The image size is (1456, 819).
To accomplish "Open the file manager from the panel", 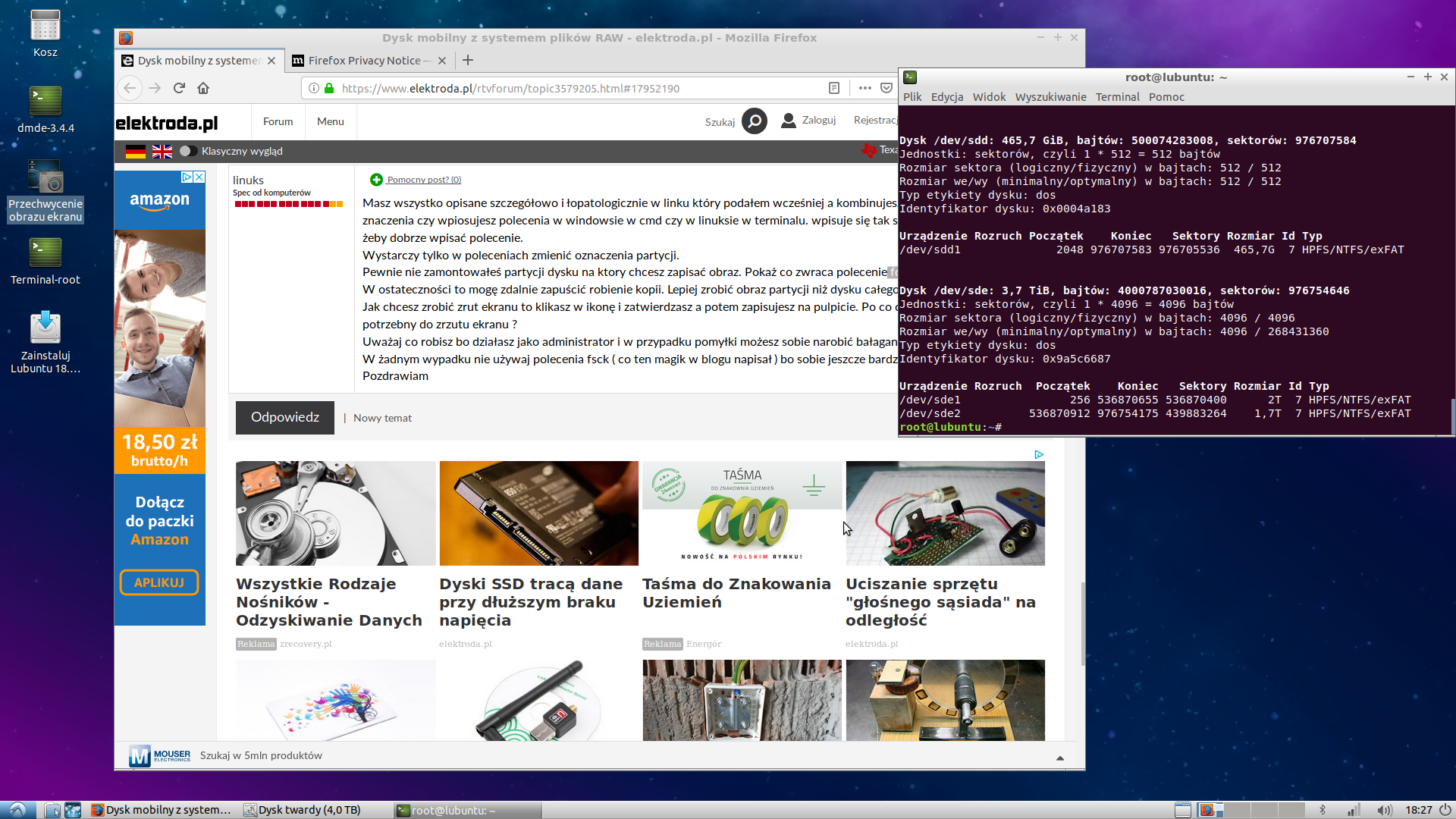I will (52, 810).
